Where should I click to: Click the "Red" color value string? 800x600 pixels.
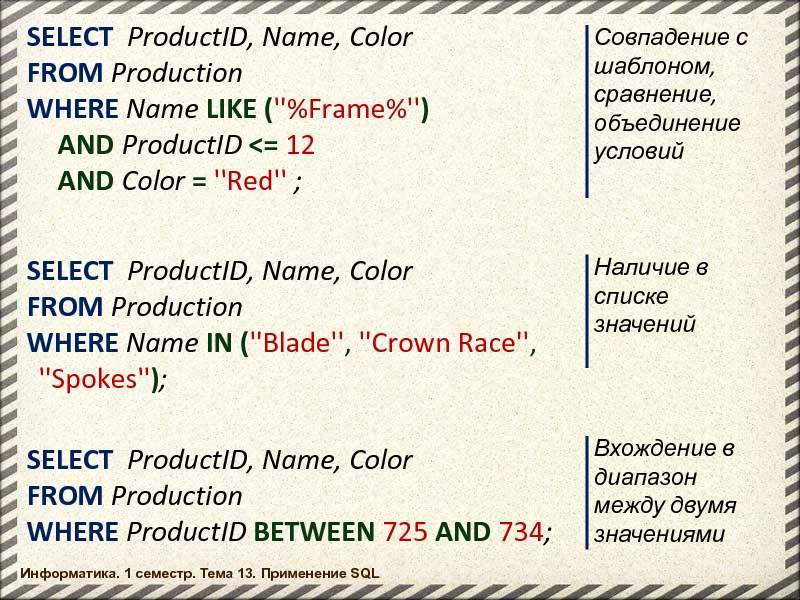tap(252, 181)
